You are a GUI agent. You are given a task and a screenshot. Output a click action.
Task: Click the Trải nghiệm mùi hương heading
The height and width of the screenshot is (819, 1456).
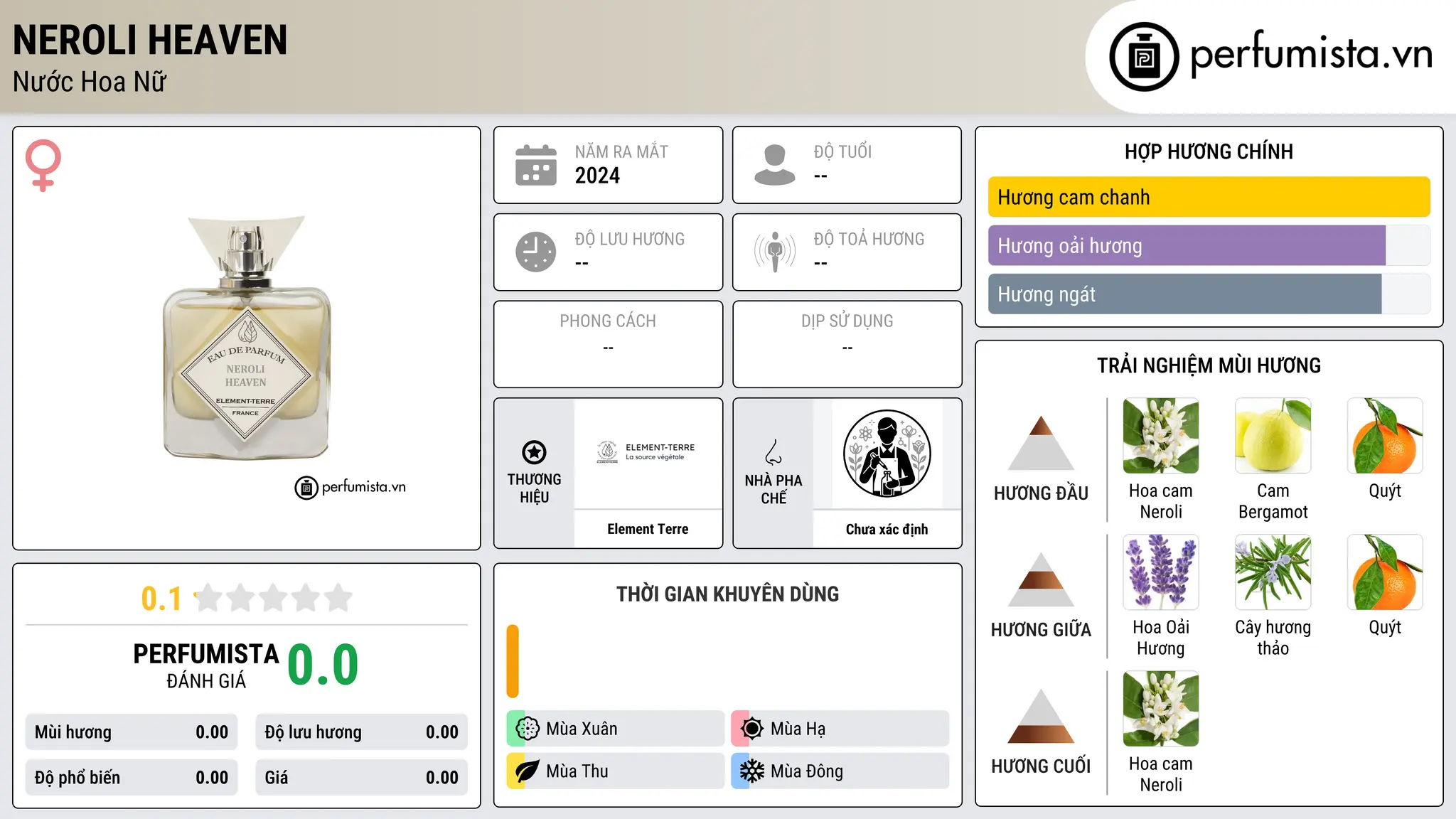pos(1209,365)
